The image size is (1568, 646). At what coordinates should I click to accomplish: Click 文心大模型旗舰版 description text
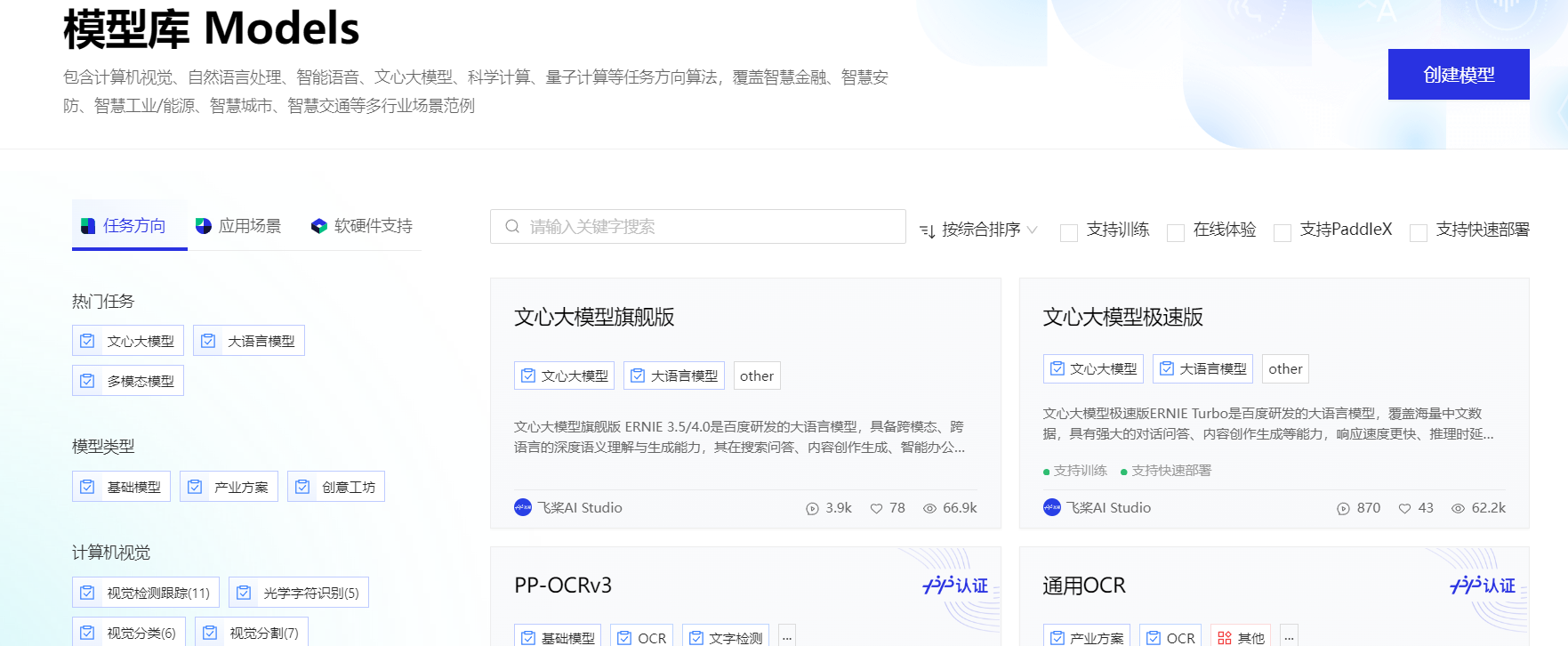739,437
